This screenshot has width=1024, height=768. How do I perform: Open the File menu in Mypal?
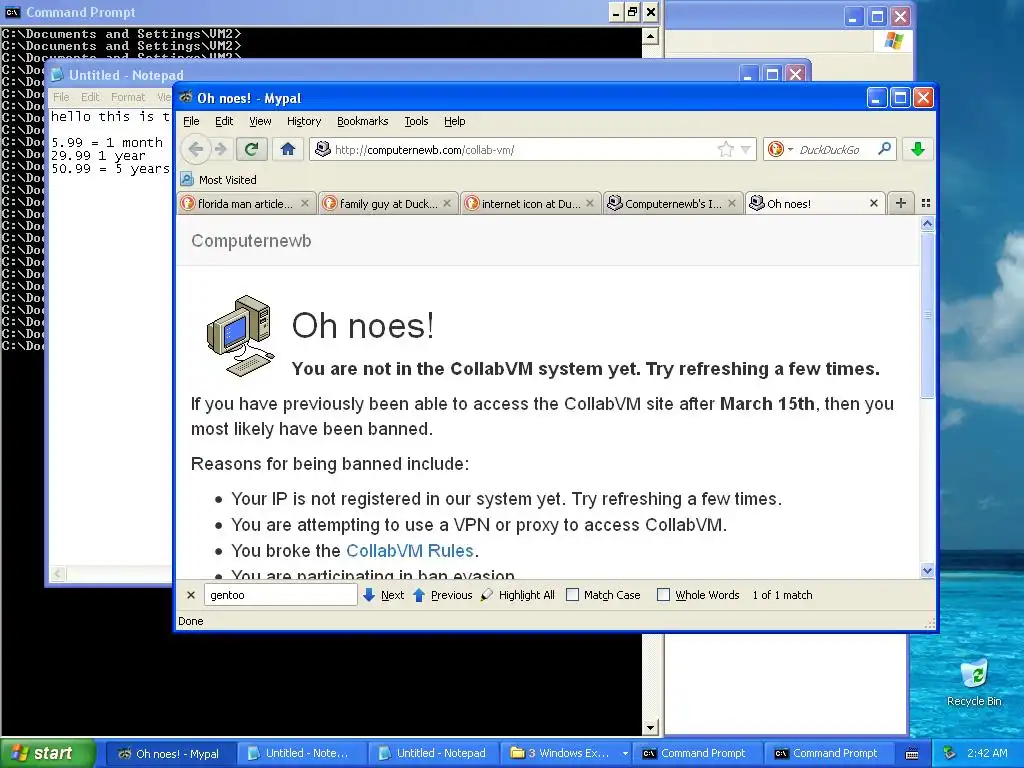tap(191, 121)
